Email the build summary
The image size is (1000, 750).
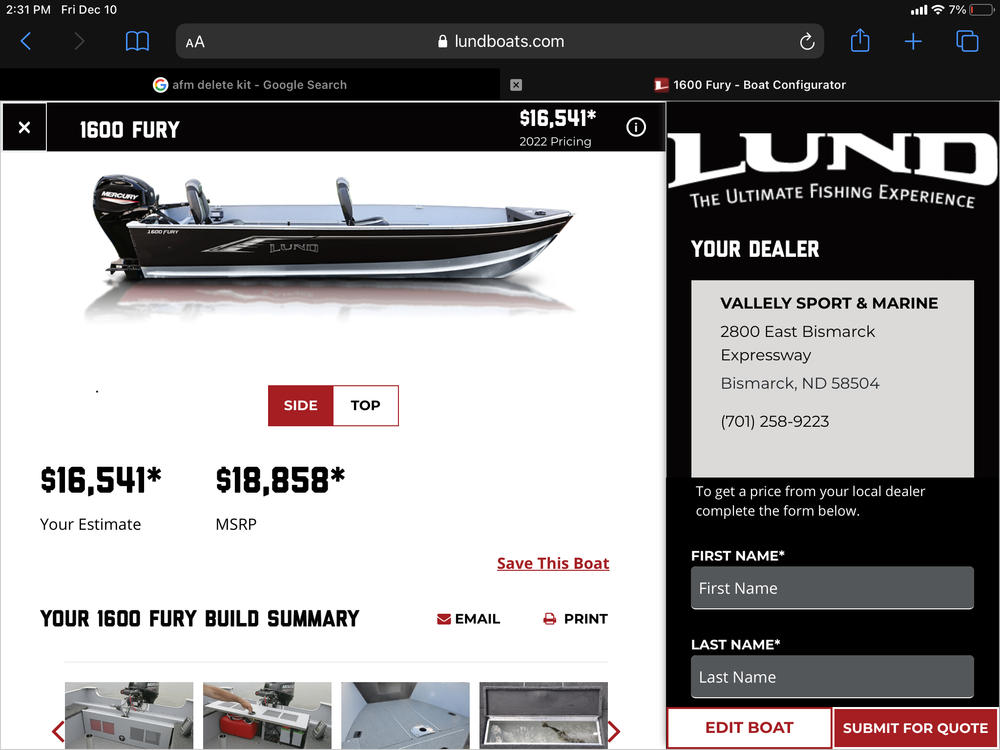coord(468,619)
